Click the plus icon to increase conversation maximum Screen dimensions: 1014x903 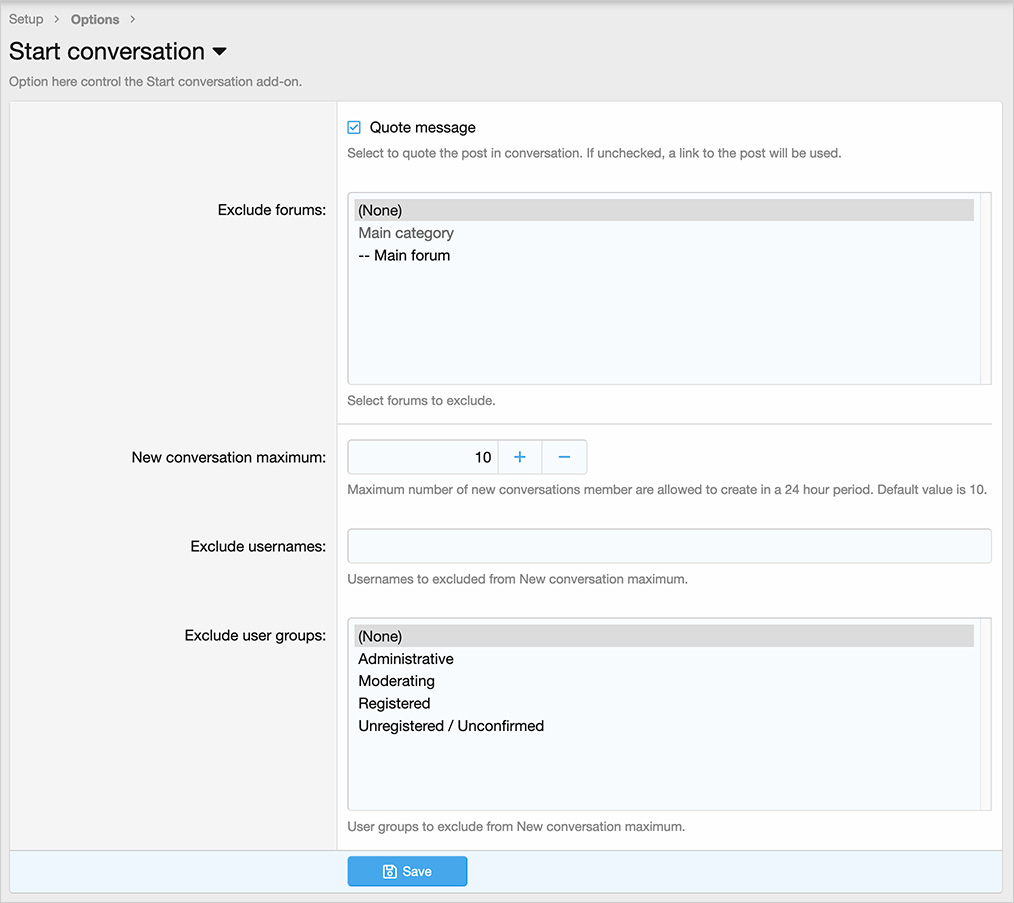tap(520, 457)
